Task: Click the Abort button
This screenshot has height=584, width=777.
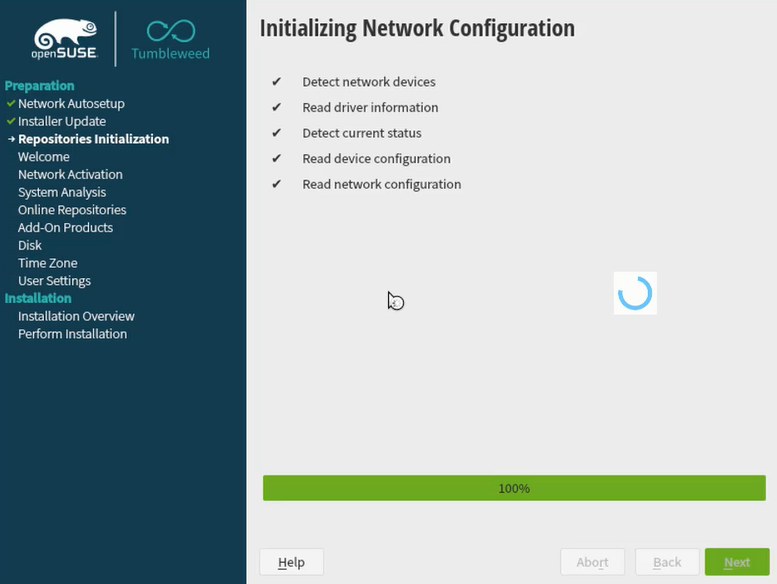Action: coord(592,562)
